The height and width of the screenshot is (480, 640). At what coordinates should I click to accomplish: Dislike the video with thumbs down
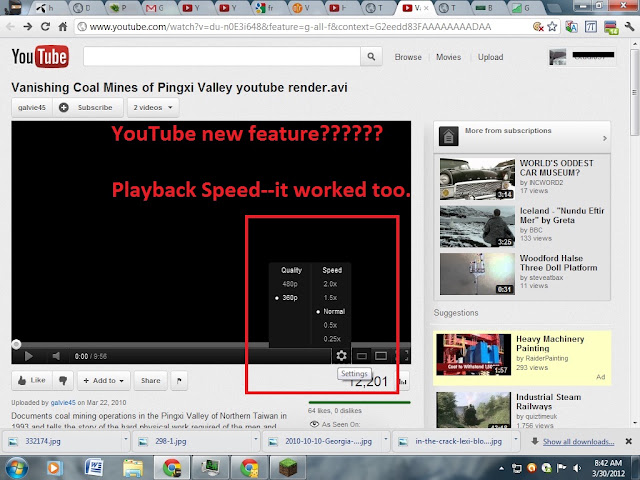[x=63, y=380]
